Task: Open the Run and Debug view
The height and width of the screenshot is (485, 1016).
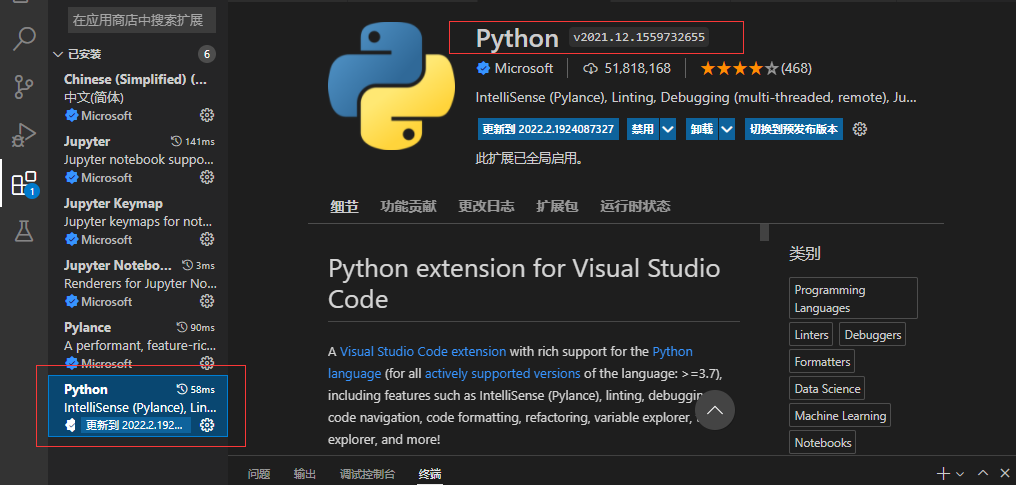Action: [x=24, y=135]
